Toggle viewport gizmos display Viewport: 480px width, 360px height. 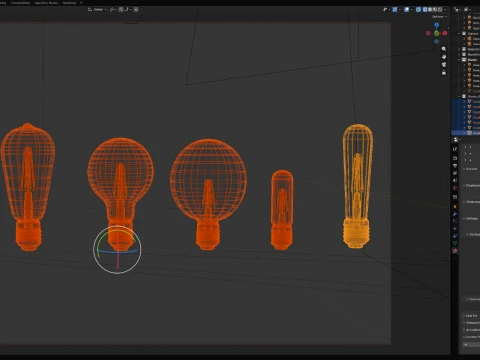tap(395, 9)
